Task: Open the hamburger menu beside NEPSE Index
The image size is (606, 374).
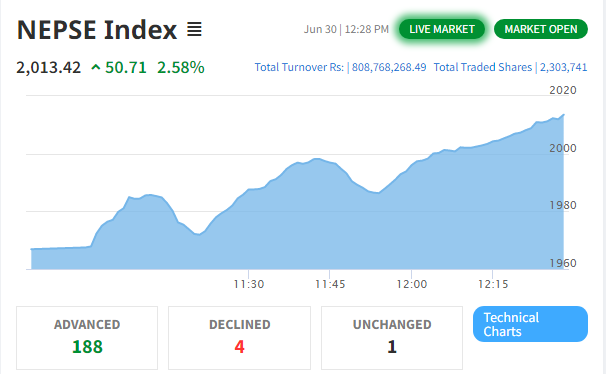Action: (194, 29)
